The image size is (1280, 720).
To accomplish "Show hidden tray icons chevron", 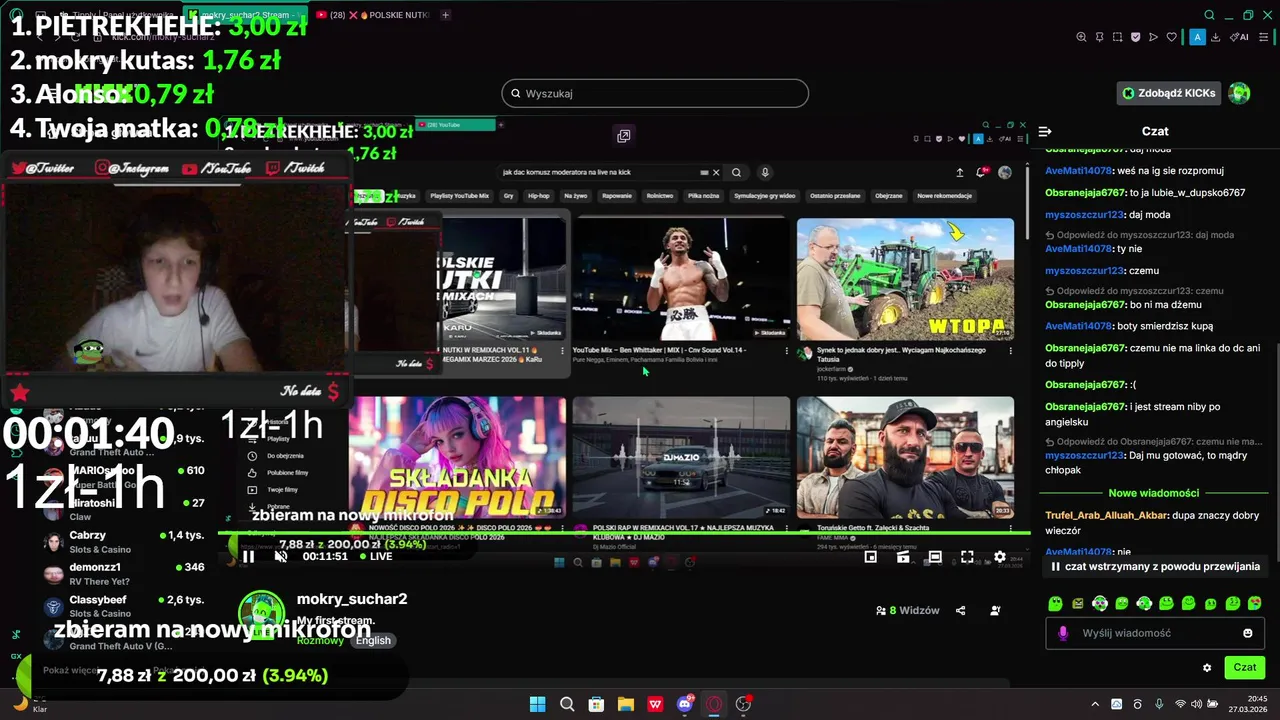I will click(x=1095, y=704).
